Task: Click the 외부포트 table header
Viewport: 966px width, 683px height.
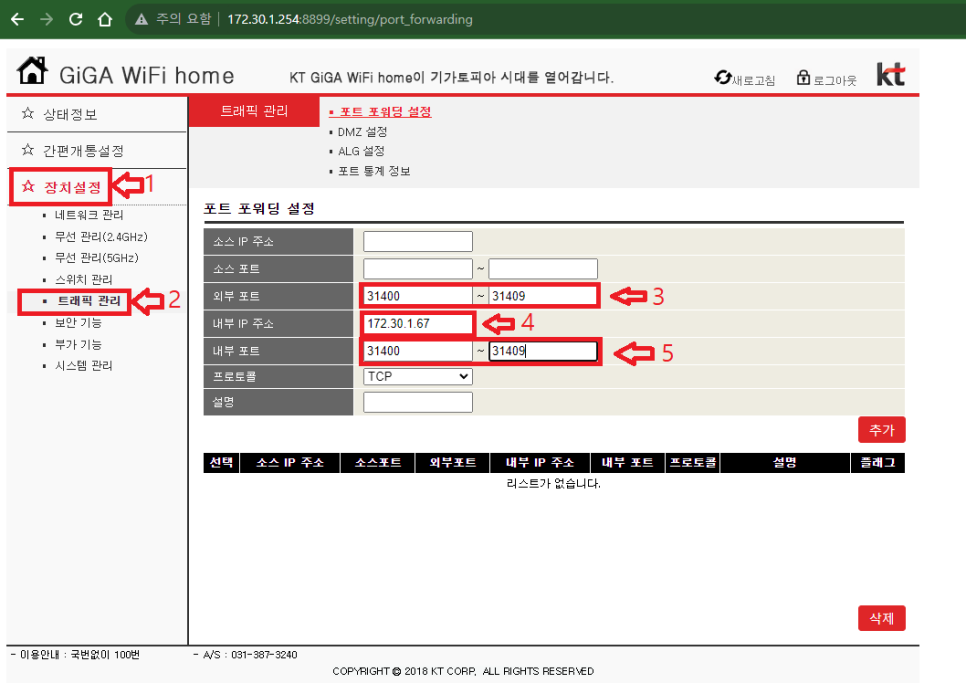Action: tap(453, 463)
